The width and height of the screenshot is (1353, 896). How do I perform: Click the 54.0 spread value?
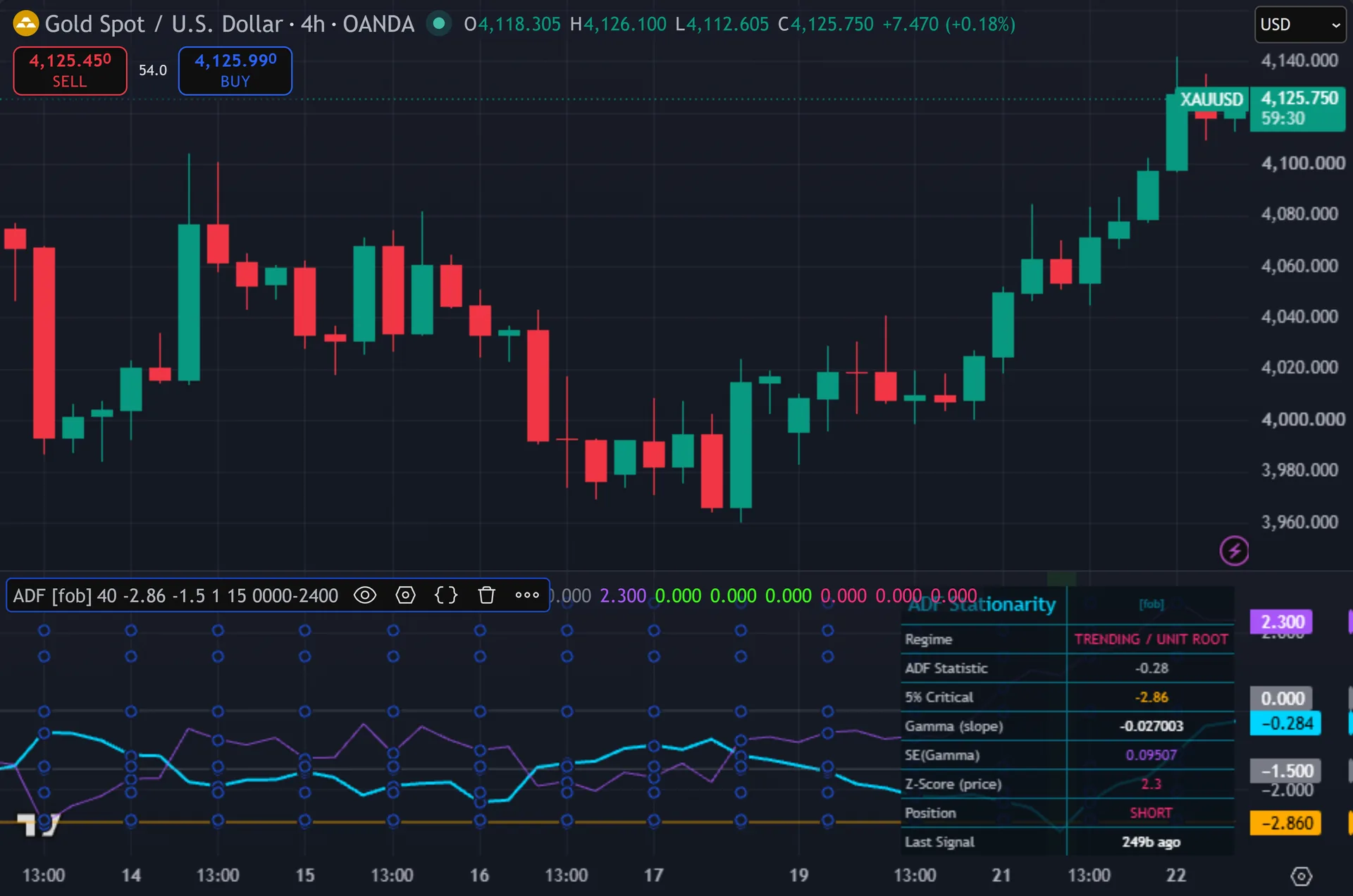tap(152, 70)
